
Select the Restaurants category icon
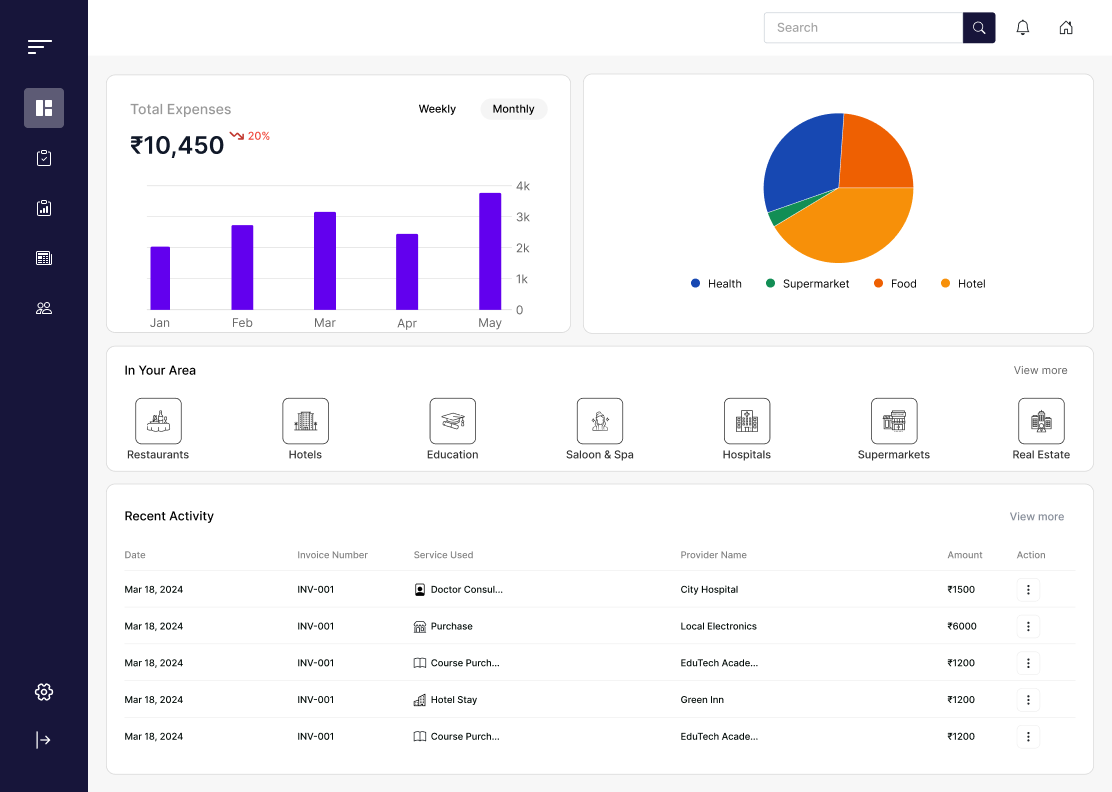tap(157, 420)
